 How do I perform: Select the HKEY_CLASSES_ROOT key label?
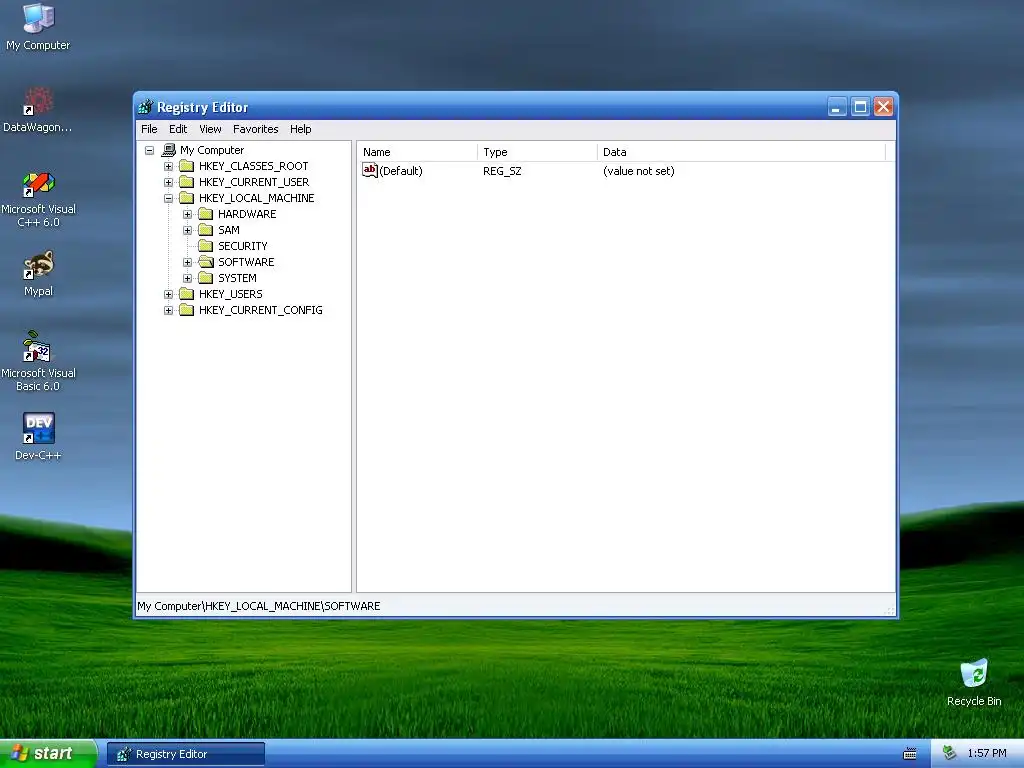click(x=253, y=166)
